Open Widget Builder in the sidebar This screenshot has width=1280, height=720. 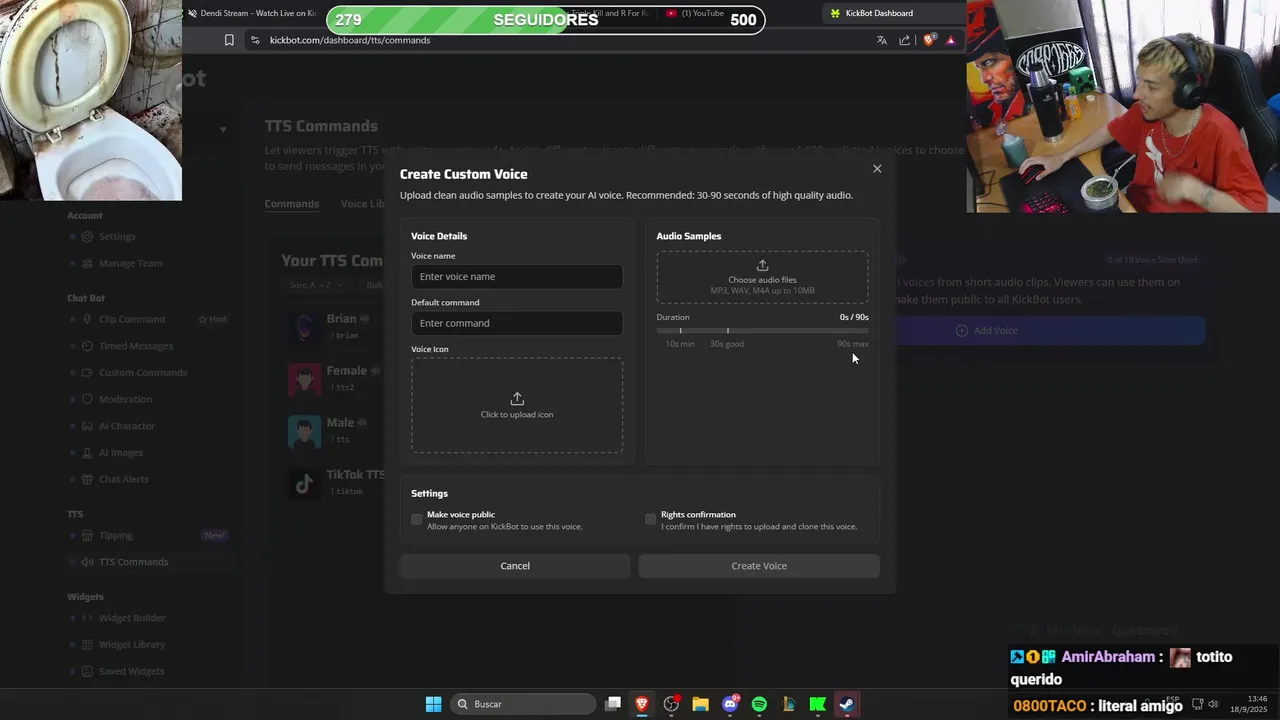coord(132,618)
